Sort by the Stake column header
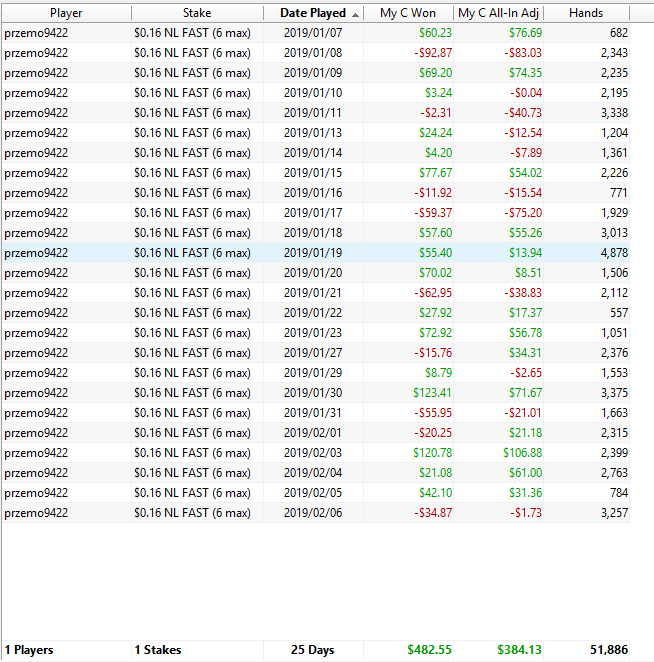Viewport: 654px width, 662px height. point(197,13)
